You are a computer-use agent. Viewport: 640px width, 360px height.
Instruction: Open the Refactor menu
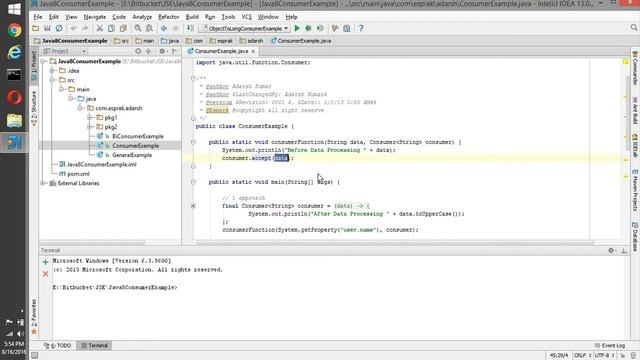tap(169, 17)
